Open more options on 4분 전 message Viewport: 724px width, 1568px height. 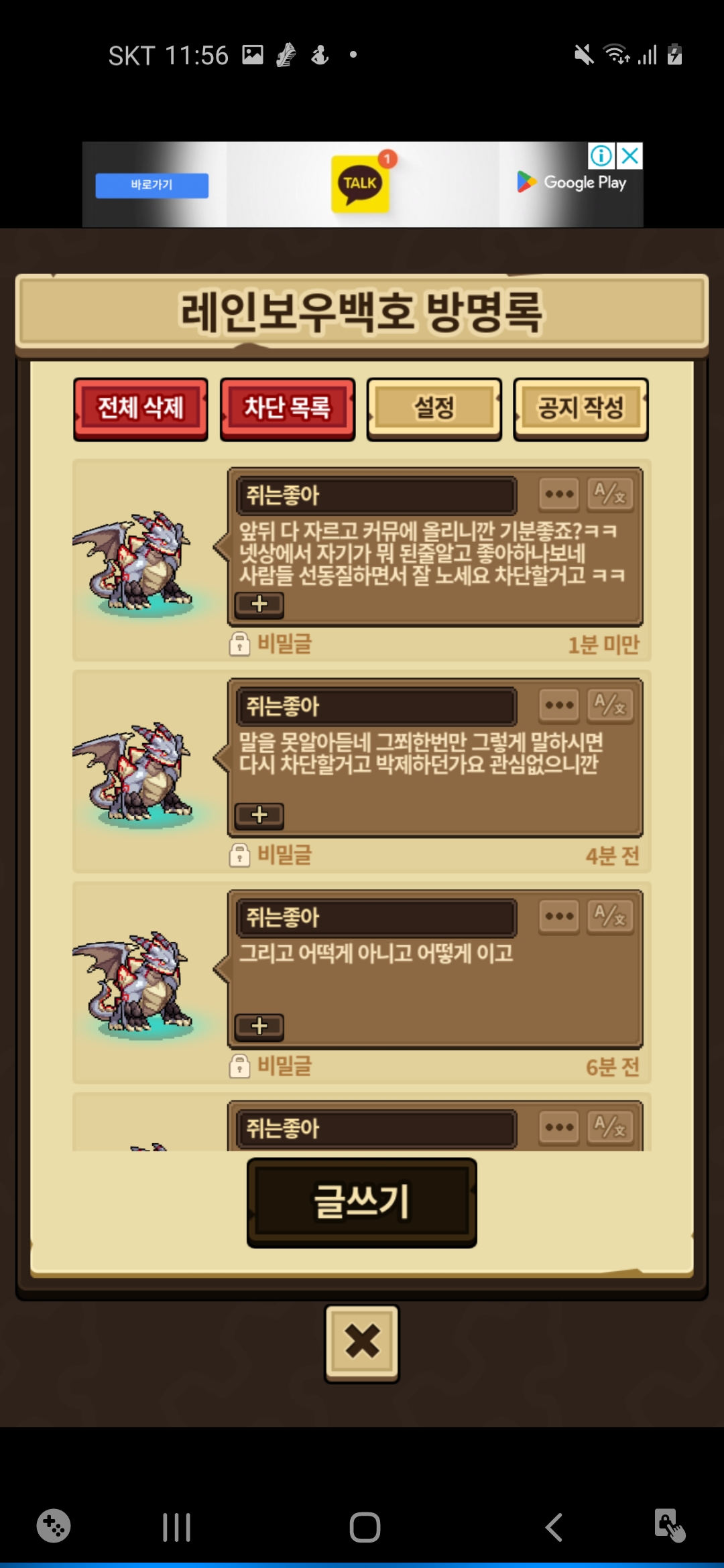pyautogui.click(x=559, y=705)
